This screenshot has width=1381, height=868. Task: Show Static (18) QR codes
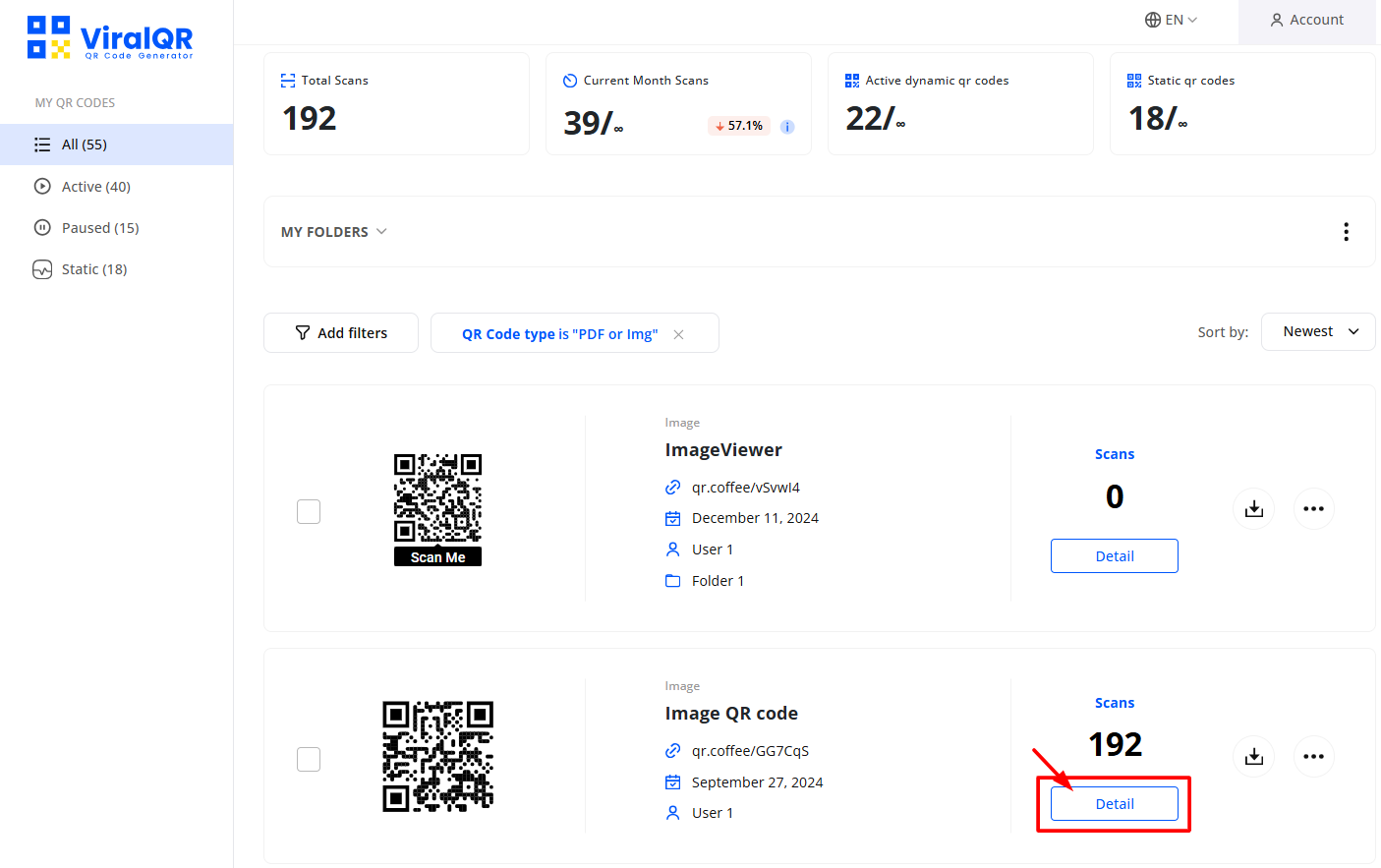[94, 269]
